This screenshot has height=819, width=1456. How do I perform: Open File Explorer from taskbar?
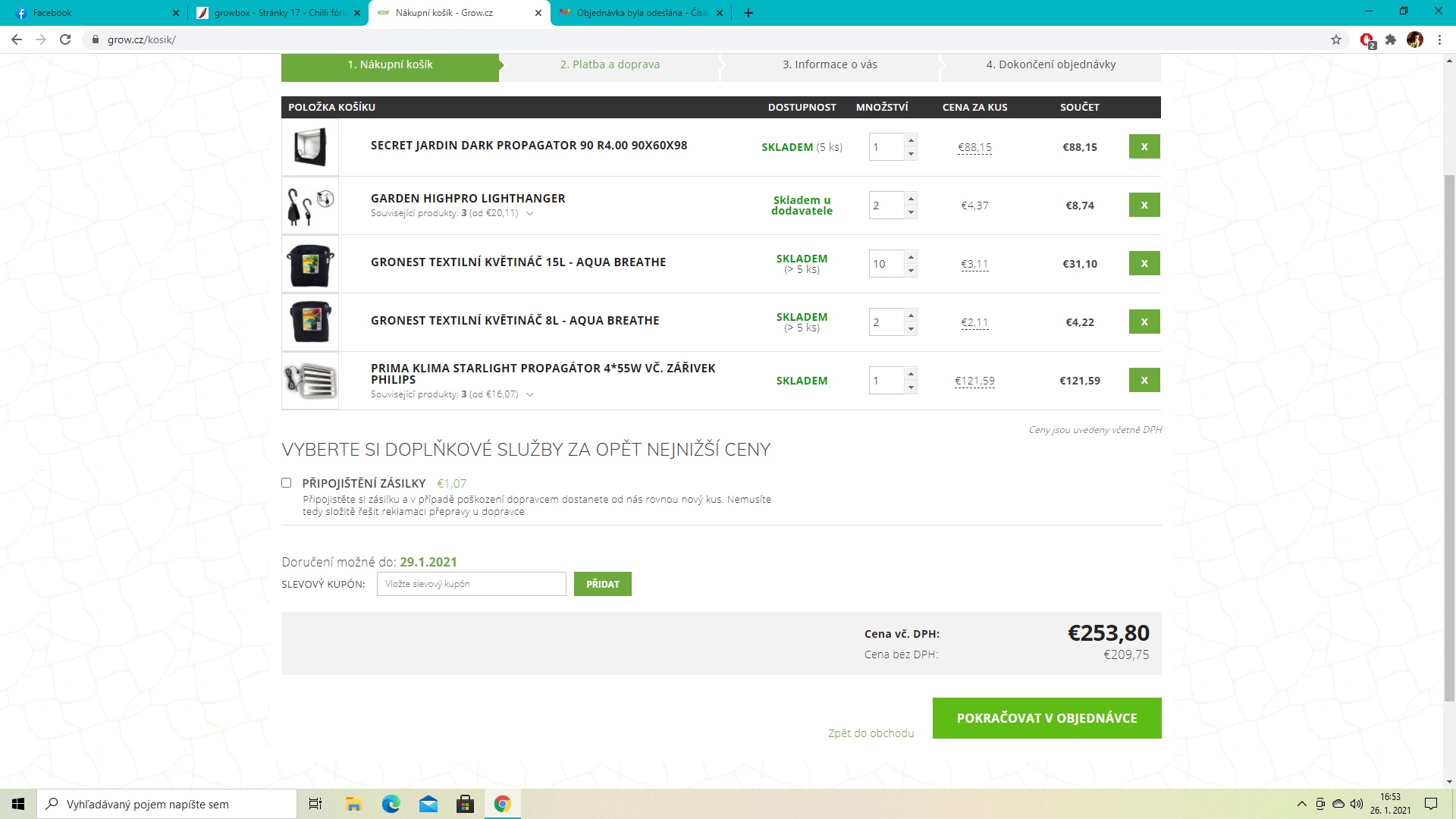point(353,804)
